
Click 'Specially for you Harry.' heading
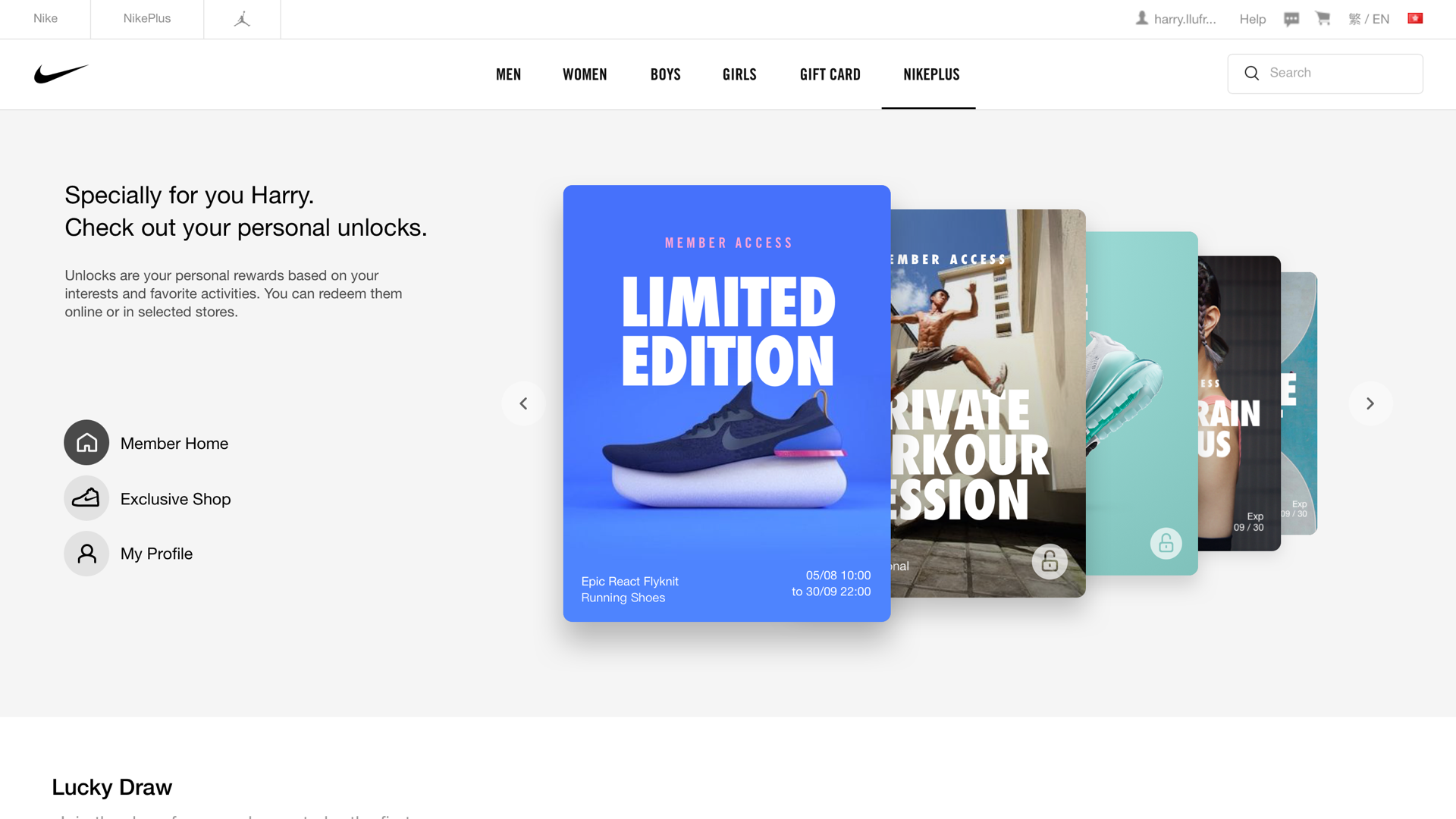tap(190, 195)
